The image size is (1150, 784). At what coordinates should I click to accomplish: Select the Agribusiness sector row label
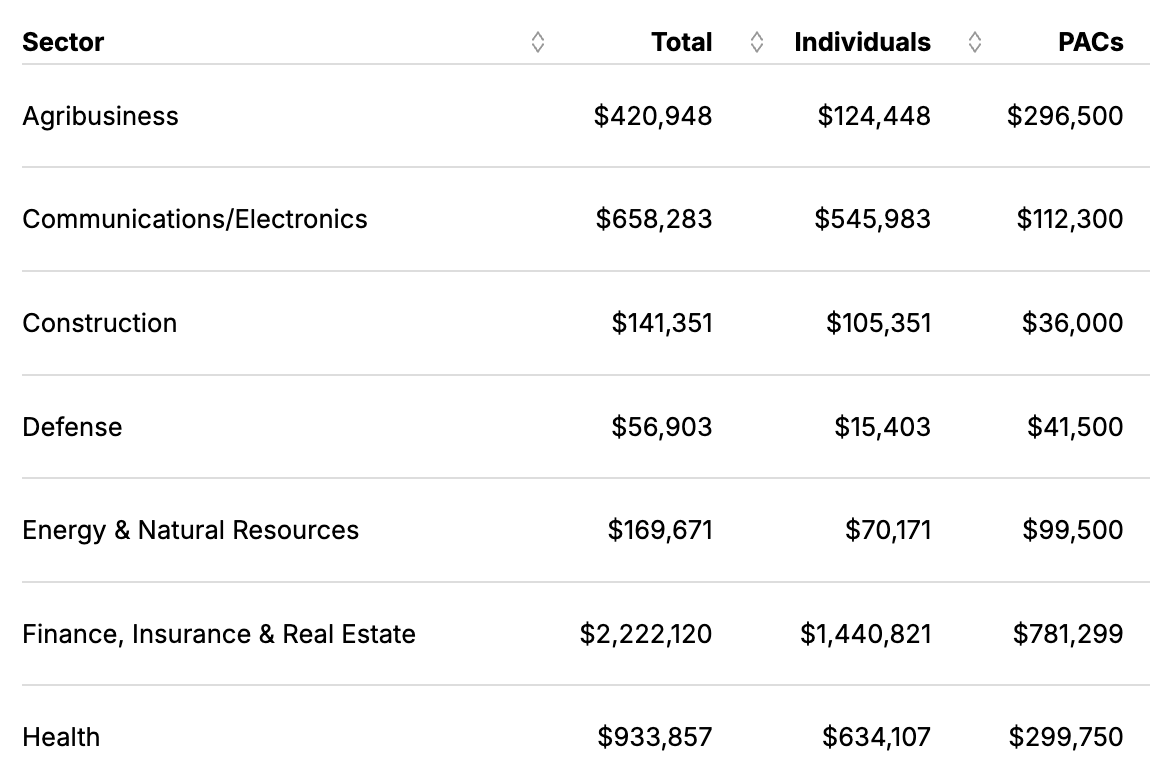click(100, 116)
